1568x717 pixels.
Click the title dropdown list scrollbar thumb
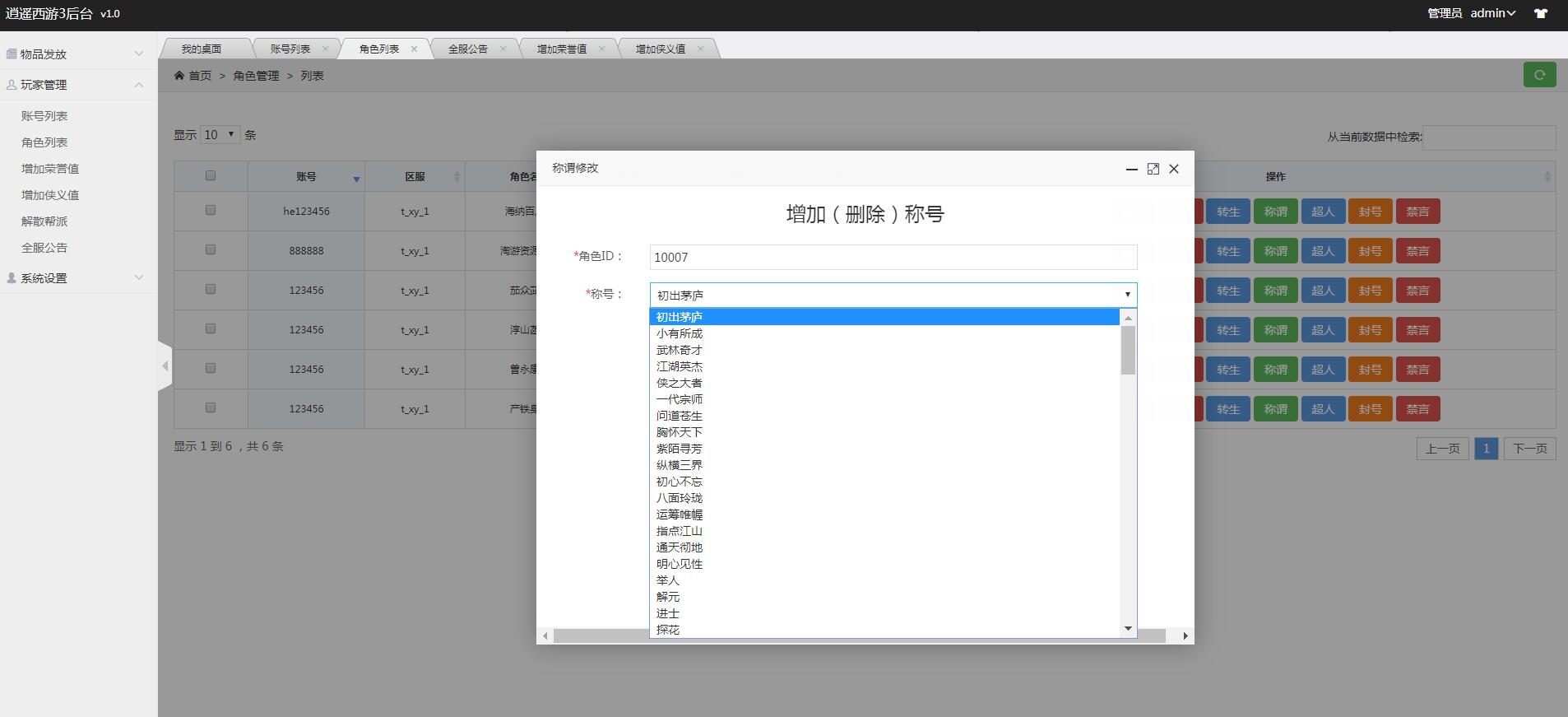click(1128, 350)
